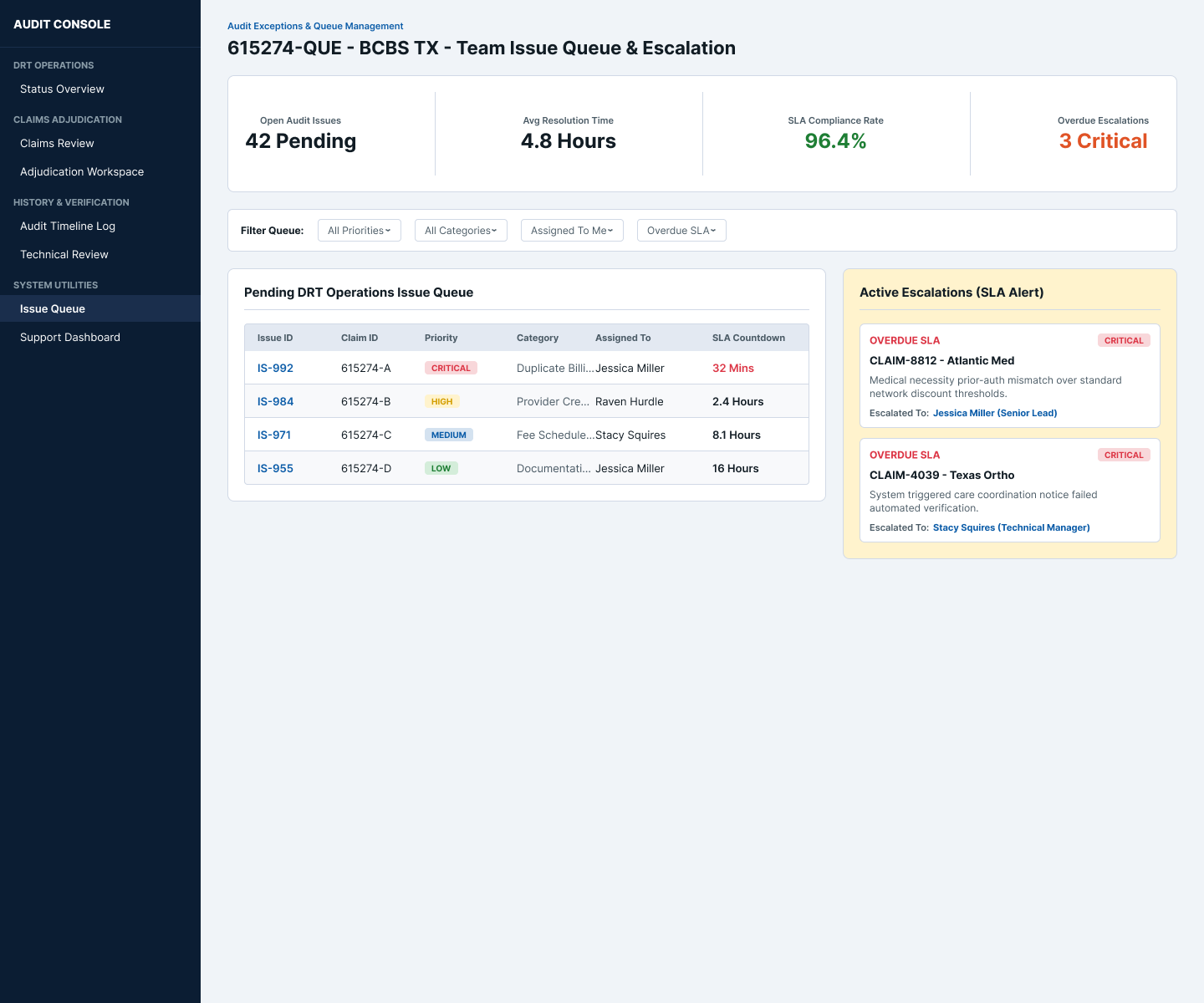The height and width of the screenshot is (1003, 1204).
Task: Click Stacy Squires (Technical Manager) link
Action: tap(1012, 527)
